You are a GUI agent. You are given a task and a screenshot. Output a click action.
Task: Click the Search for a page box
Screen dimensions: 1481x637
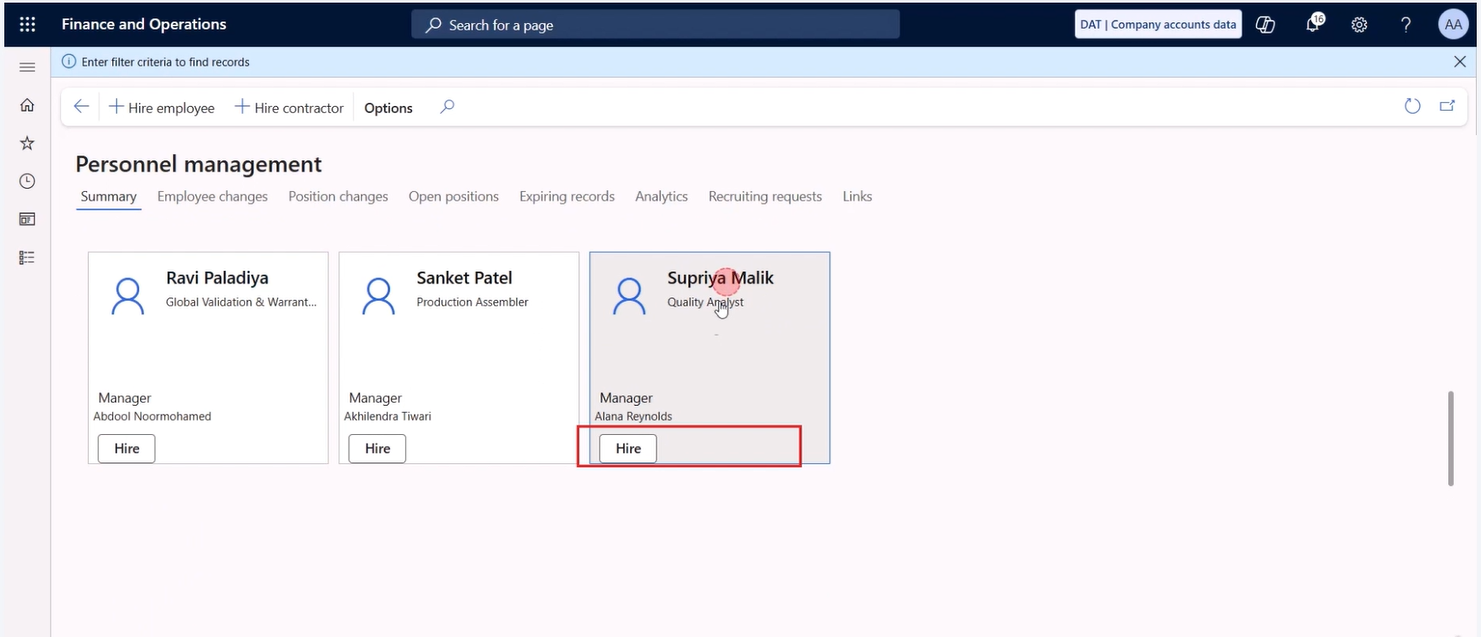click(655, 25)
